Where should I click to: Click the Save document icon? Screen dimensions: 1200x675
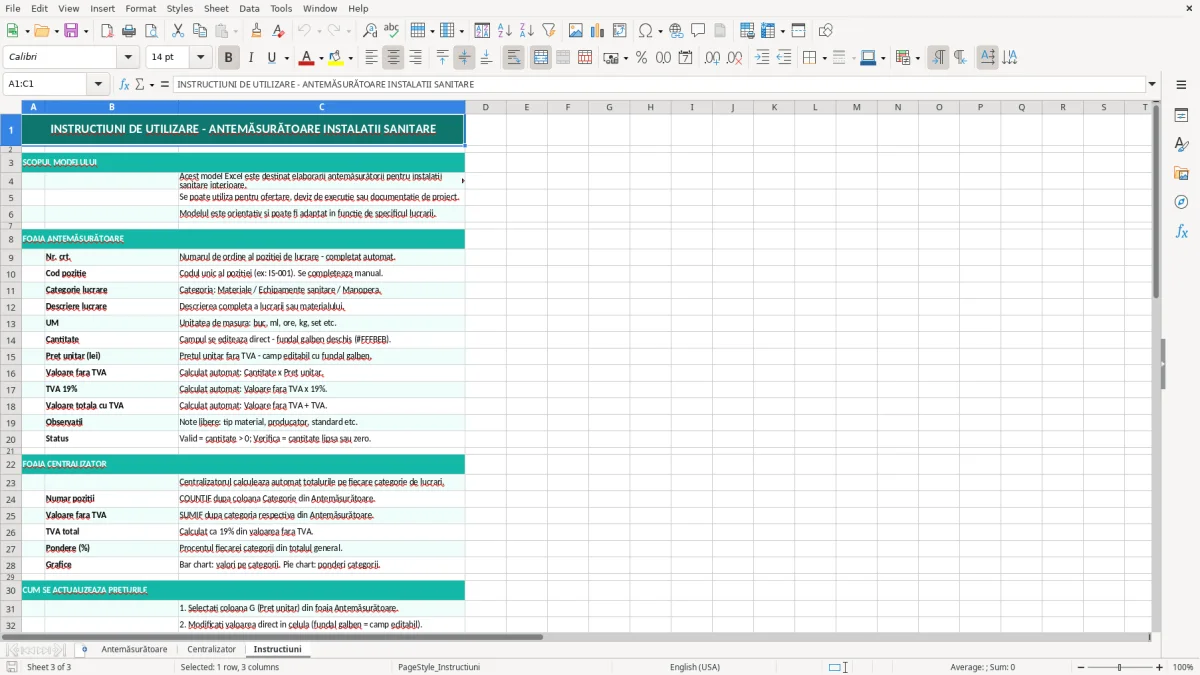(x=71, y=31)
